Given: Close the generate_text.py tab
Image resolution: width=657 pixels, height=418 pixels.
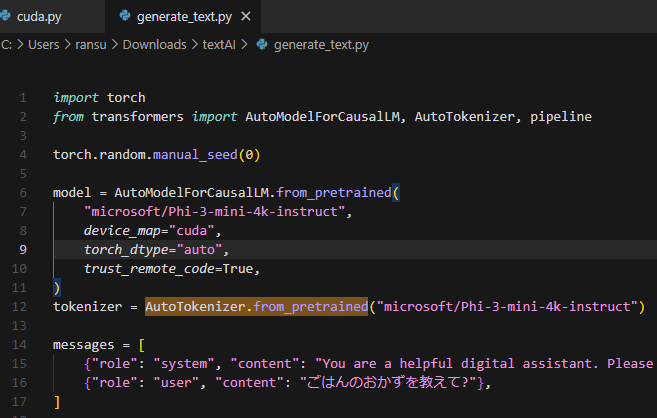Looking at the screenshot, I should 246,16.
